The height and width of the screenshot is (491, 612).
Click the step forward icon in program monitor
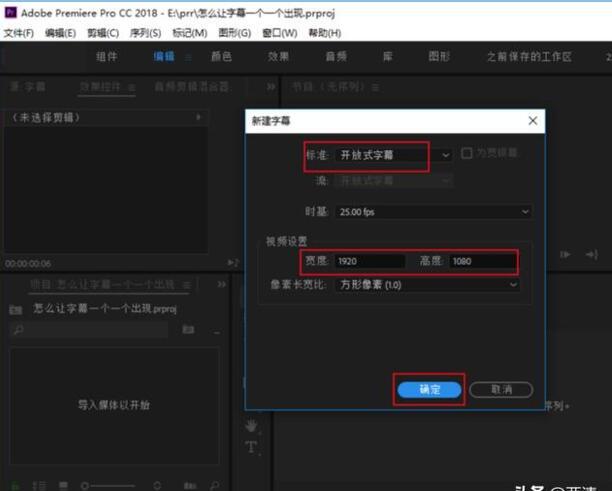point(565,255)
